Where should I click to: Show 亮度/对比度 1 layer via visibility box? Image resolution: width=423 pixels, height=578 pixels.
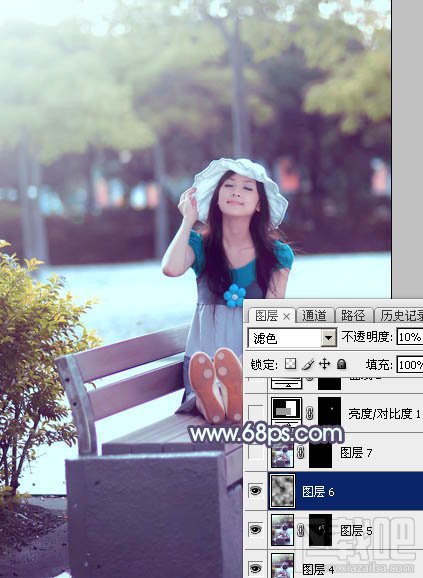click(x=255, y=413)
